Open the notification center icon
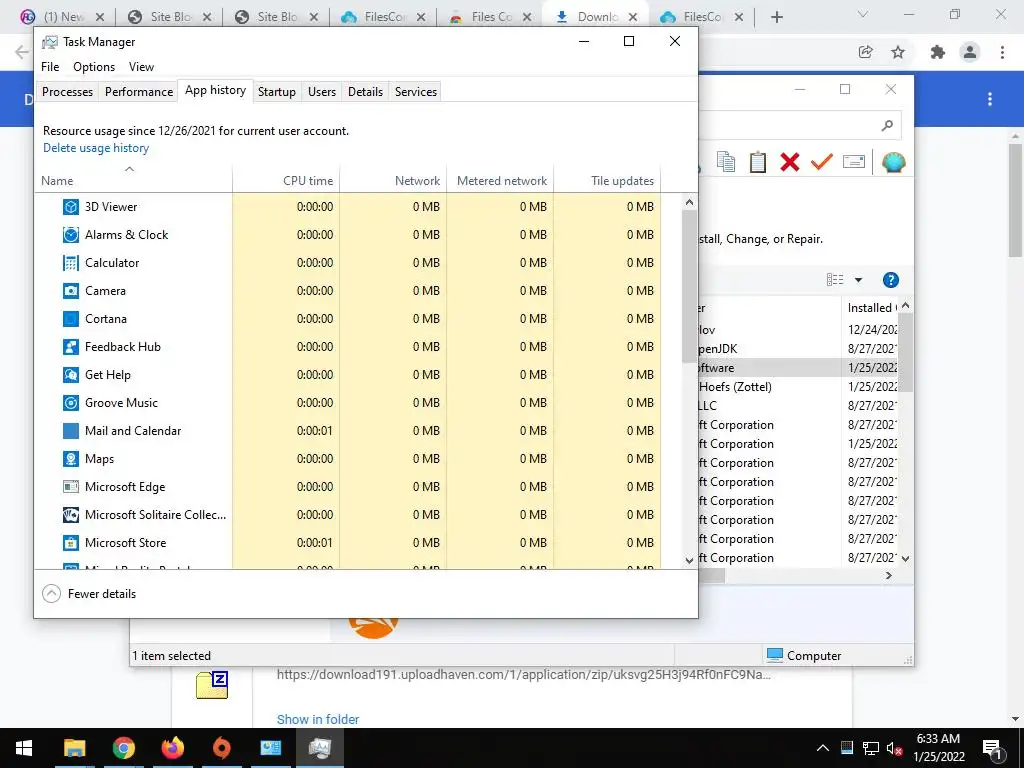This screenshot has height=768, width=1024. 992,748
